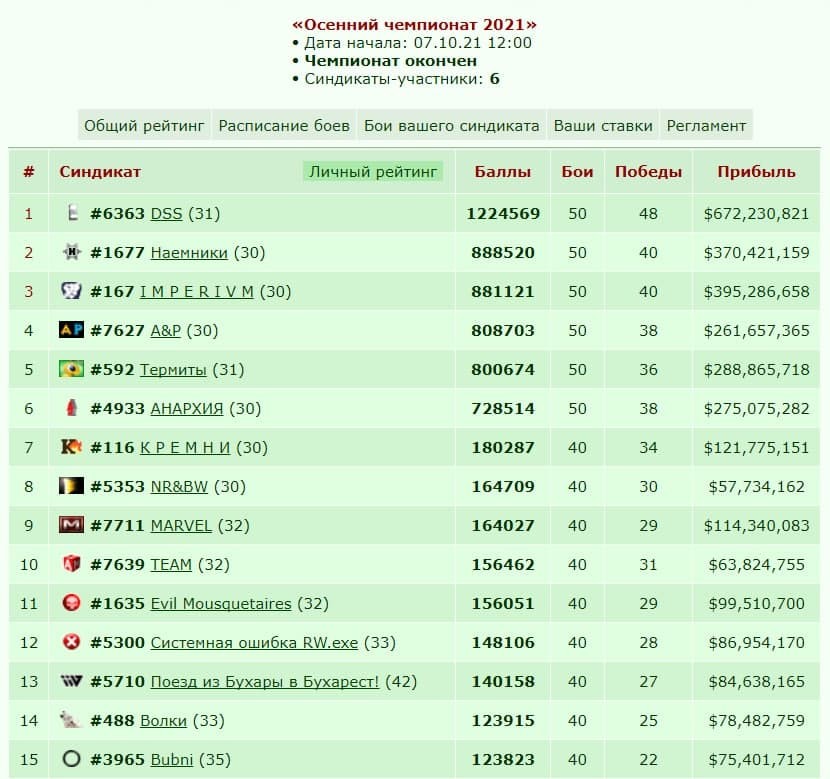Open the Регламент tab
The width and height of the screenshot is (830, 779).
tap(706, 125)
